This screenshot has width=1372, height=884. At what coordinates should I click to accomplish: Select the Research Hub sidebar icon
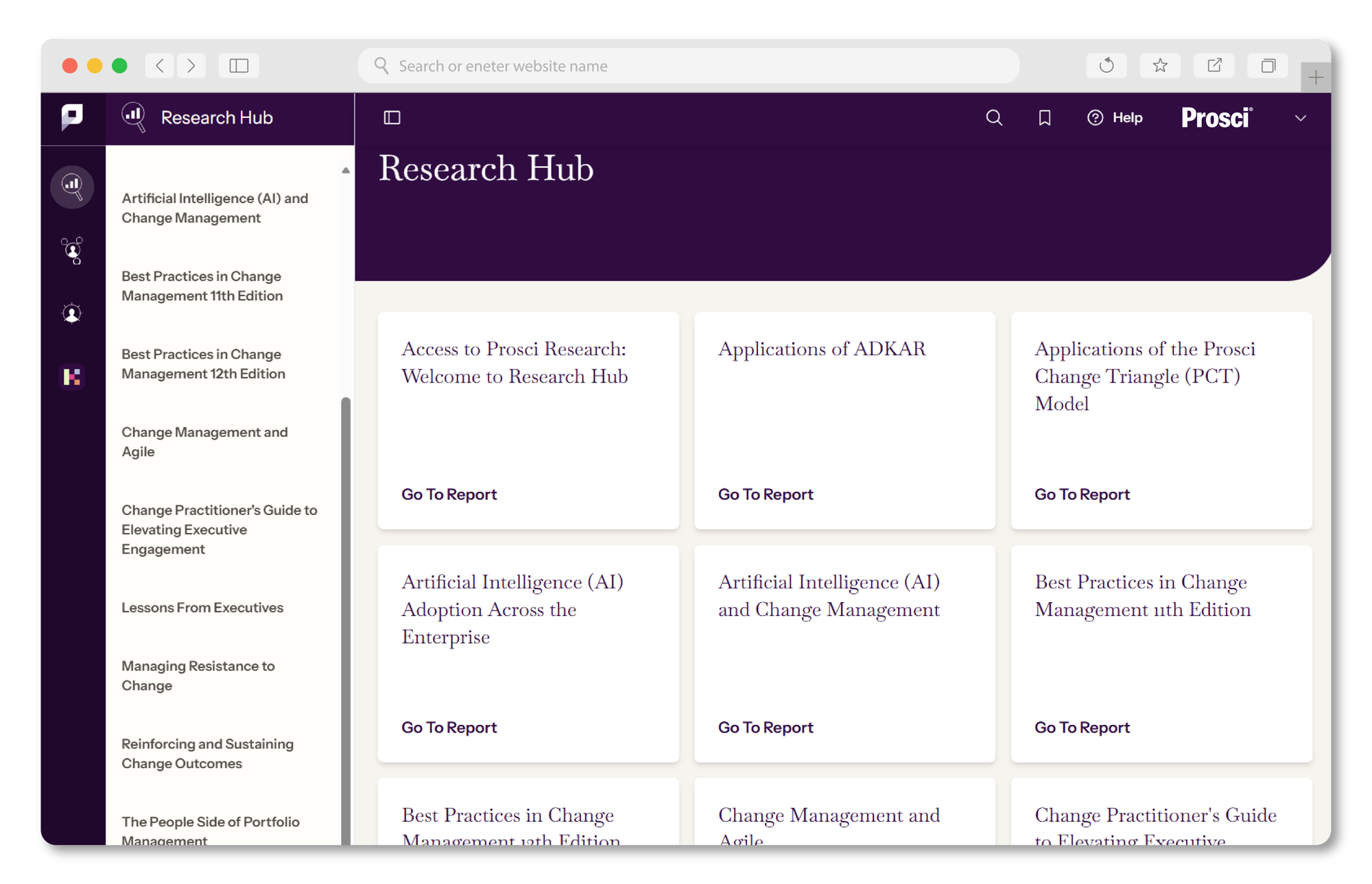click(x=72, y=186)
